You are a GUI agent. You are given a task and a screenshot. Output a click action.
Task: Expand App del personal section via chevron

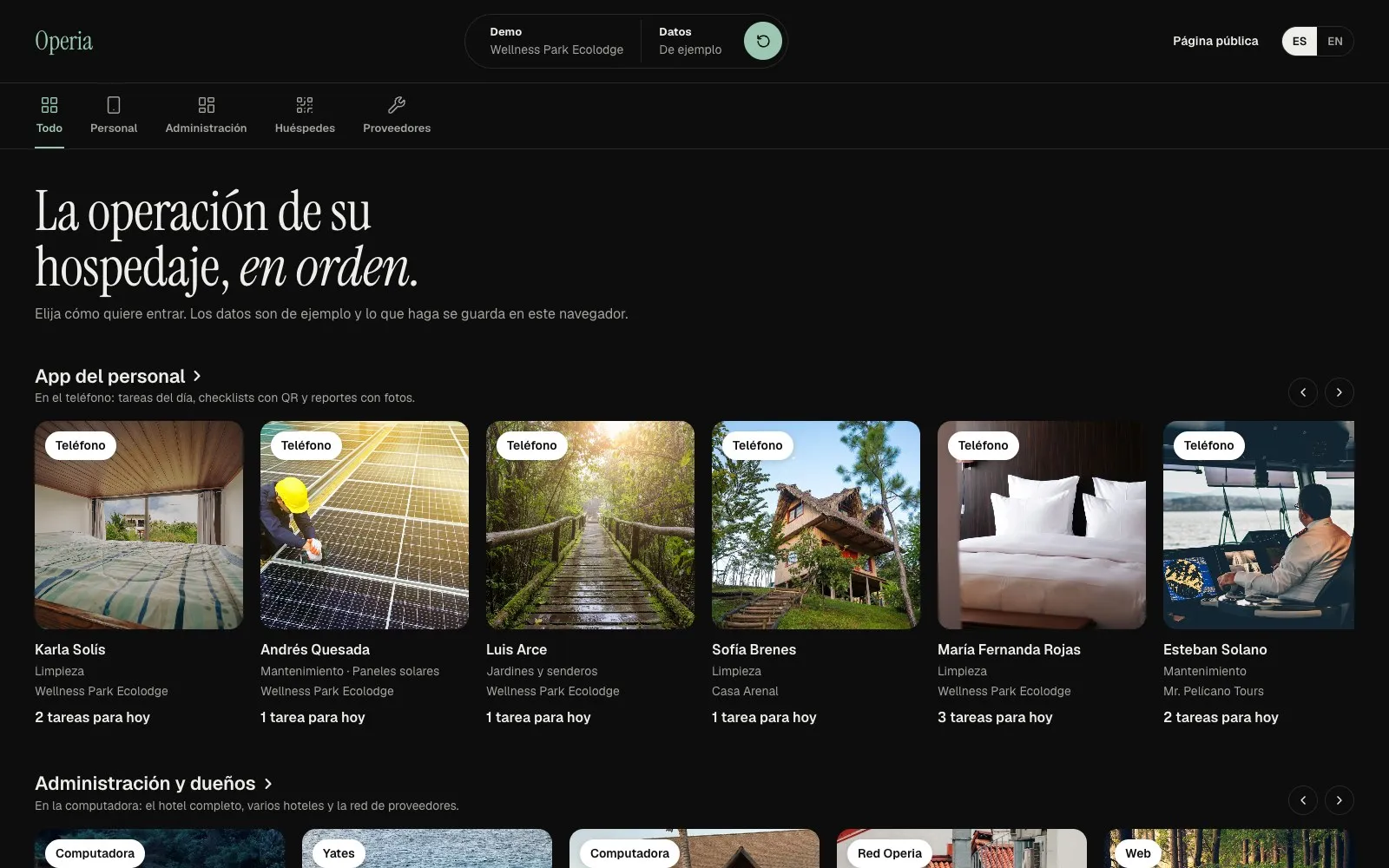click(x=197, y=376)
